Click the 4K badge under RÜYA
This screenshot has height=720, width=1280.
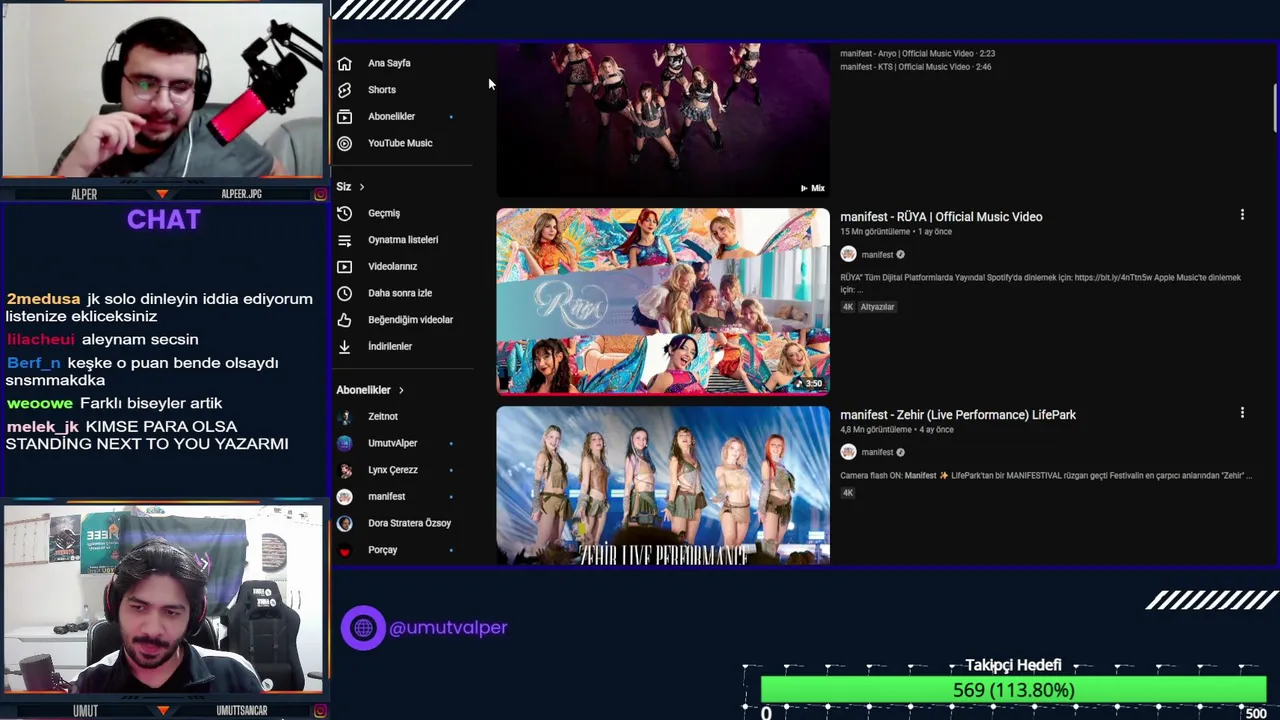point(848,307)
